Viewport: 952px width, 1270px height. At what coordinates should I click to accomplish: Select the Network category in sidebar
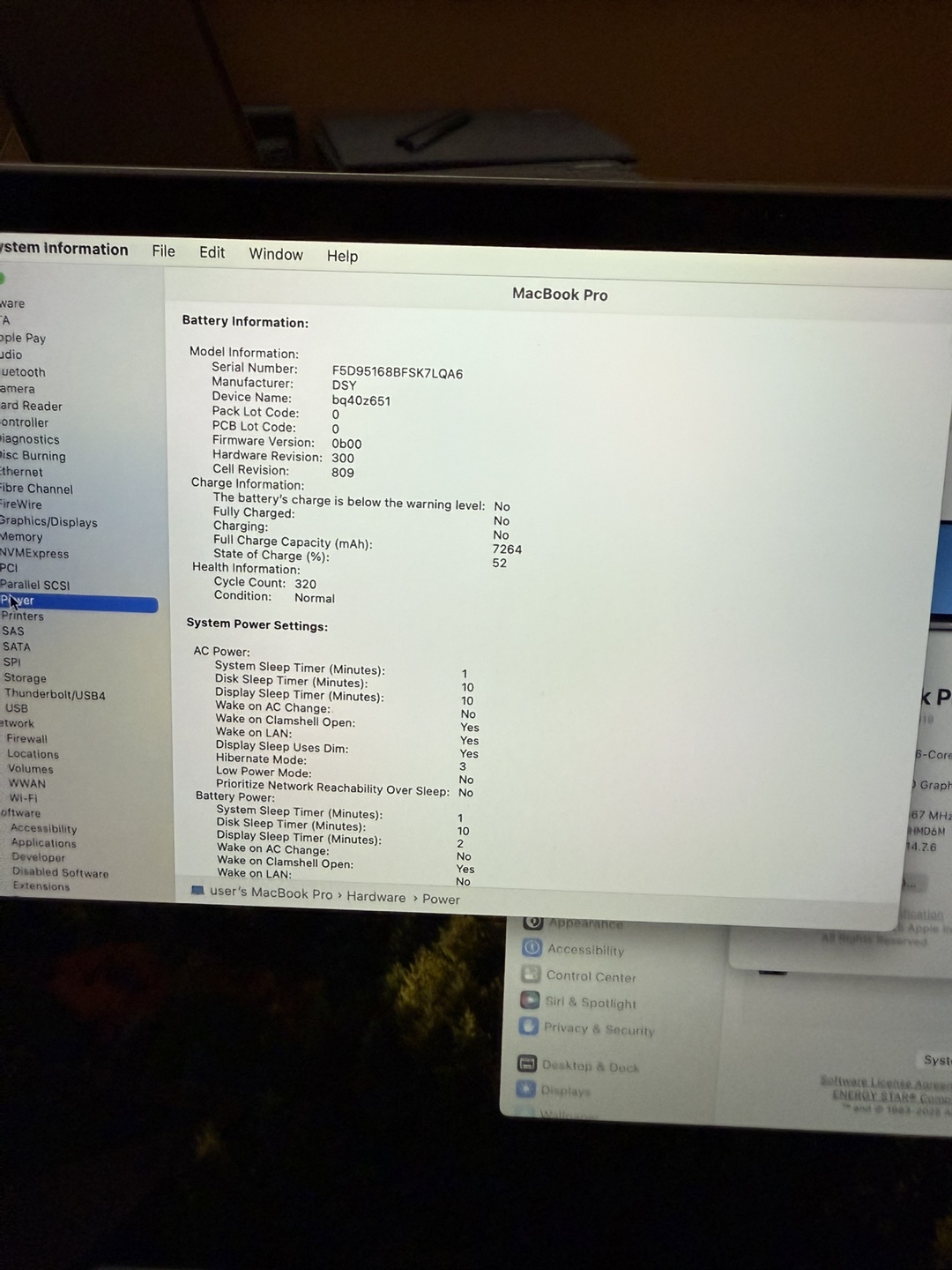point(17,723)
